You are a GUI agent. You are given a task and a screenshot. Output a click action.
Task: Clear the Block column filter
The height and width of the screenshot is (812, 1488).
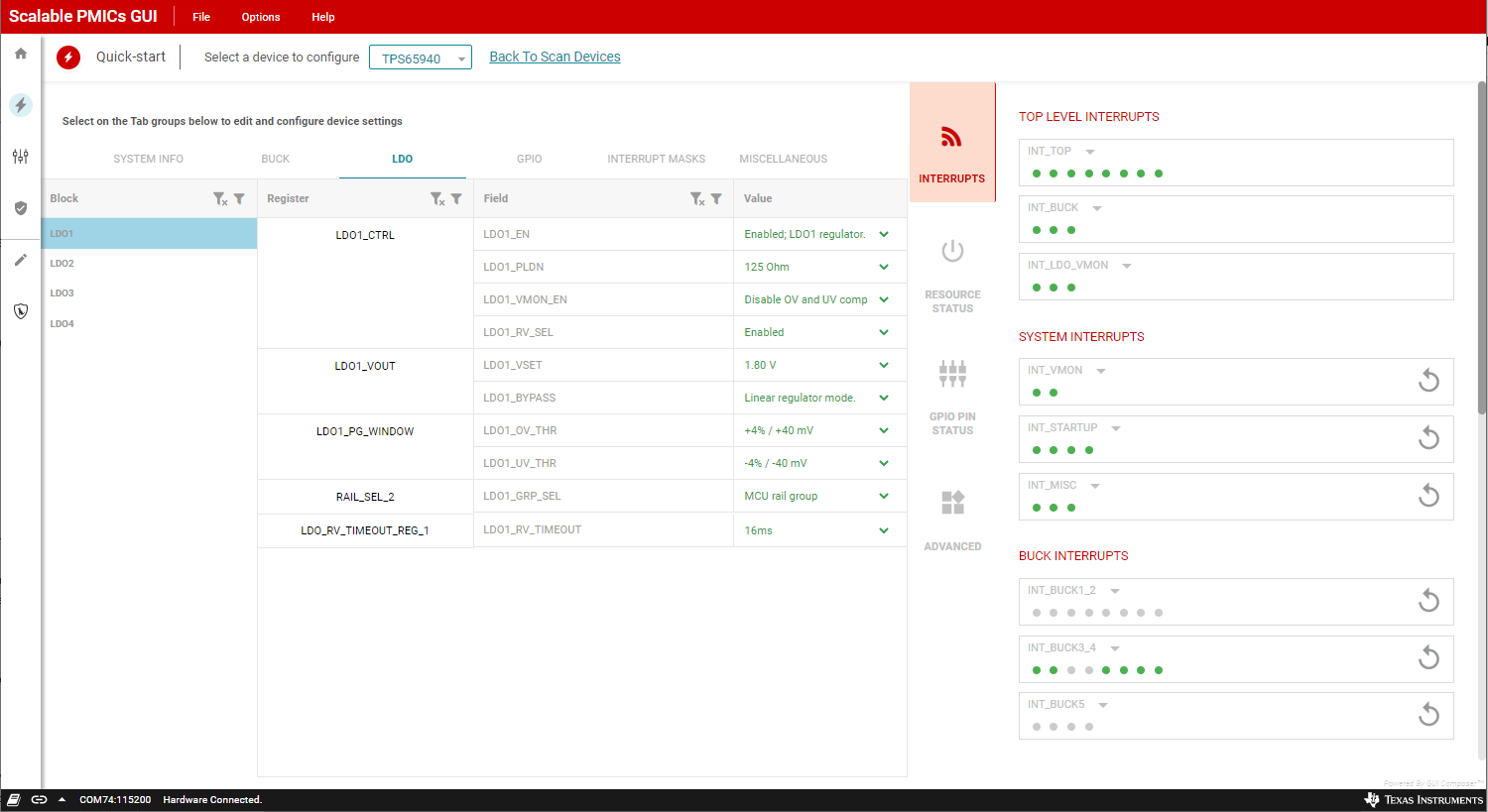(x=220, y=199)
